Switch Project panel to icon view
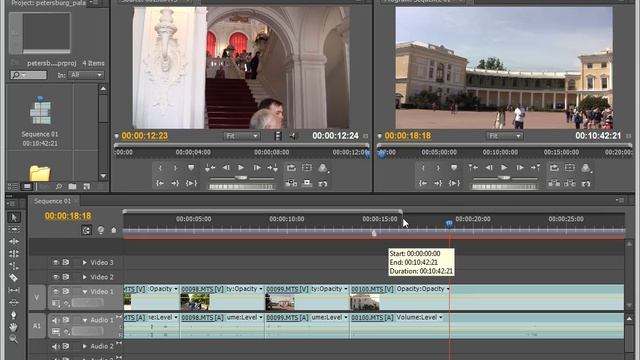This screenshot has width=640, height=360. [27, 187]
